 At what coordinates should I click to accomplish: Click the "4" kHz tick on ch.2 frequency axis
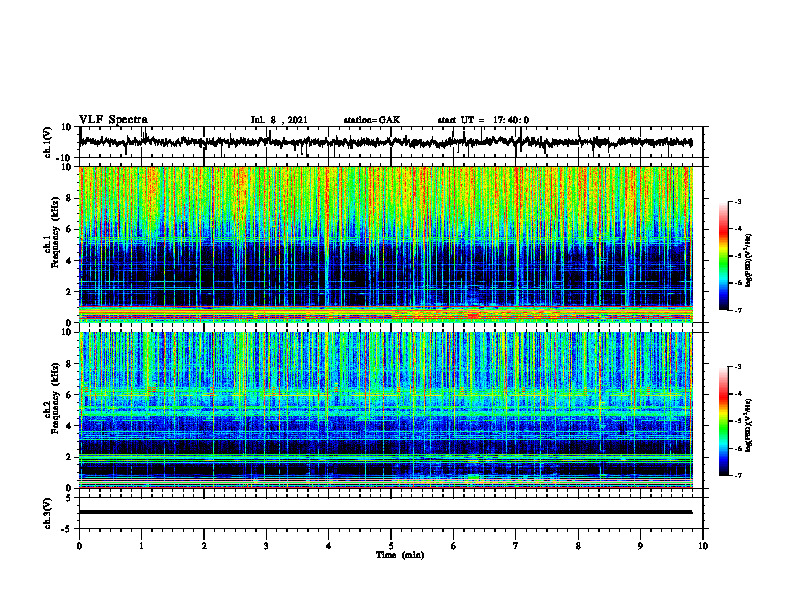click(x=70, y=426)
